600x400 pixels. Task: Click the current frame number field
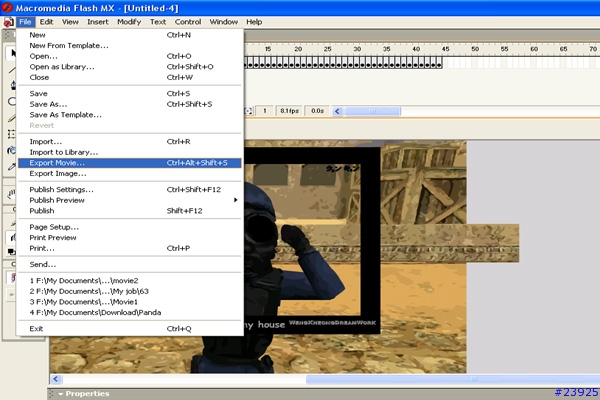tap(264, 111)
